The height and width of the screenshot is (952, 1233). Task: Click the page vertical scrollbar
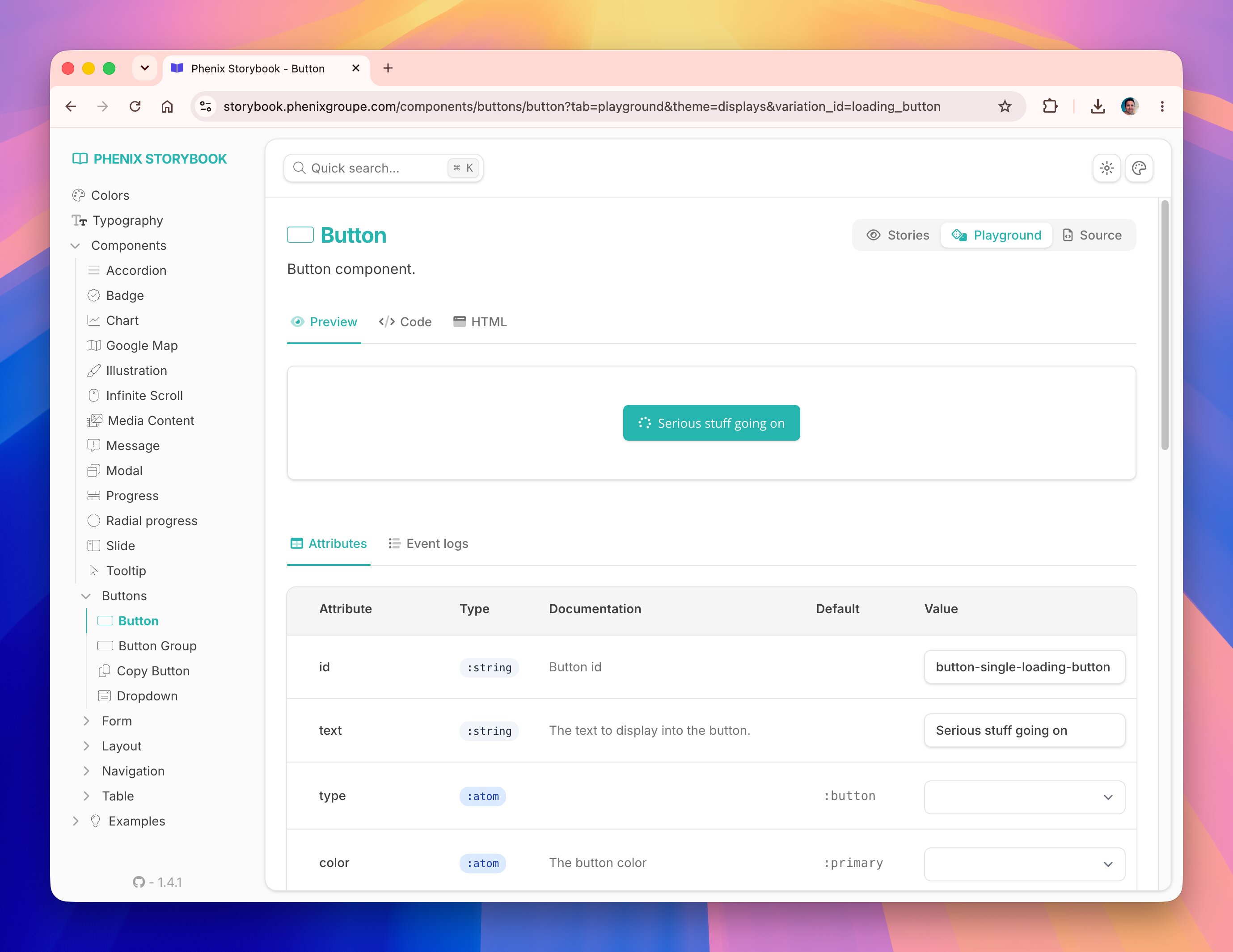(x=1165, y=325)
